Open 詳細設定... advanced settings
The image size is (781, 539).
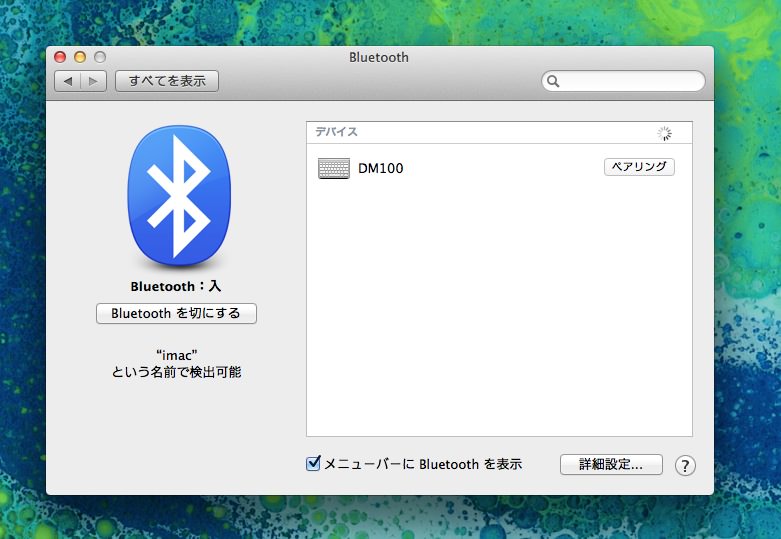click(611, 464)
